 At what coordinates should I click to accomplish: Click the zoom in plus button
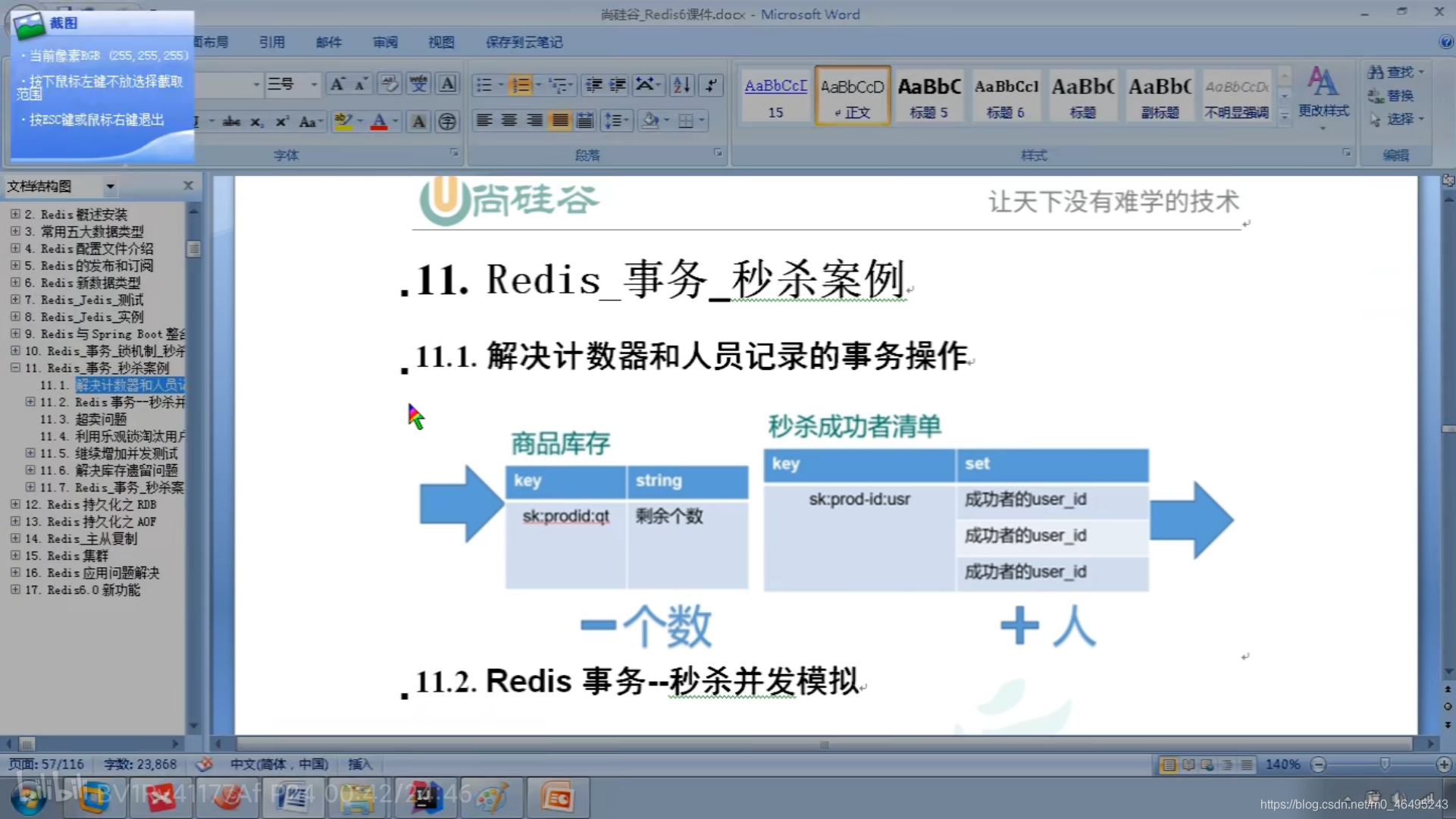point(1444,764)
